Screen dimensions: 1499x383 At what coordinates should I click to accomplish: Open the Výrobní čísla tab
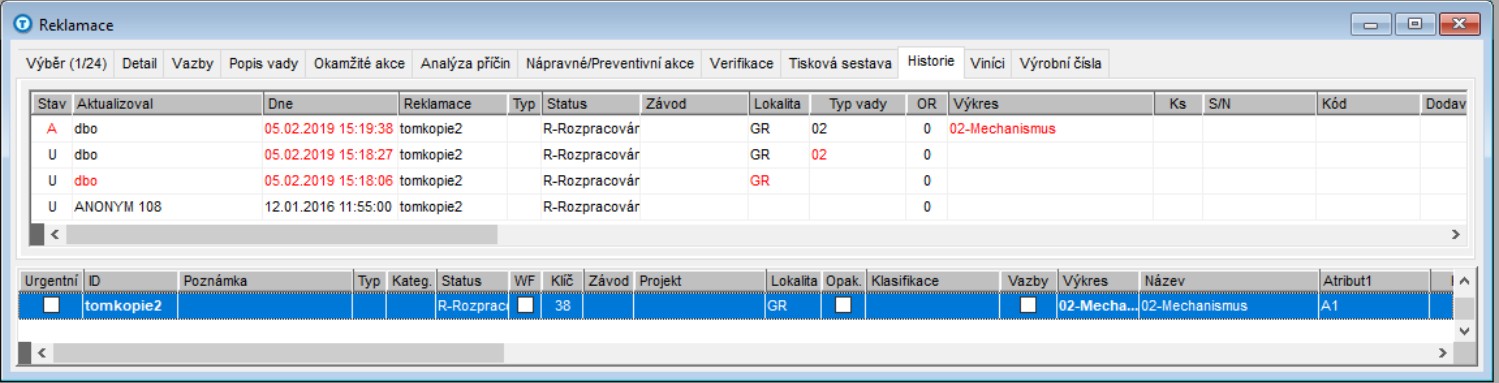1061,63
